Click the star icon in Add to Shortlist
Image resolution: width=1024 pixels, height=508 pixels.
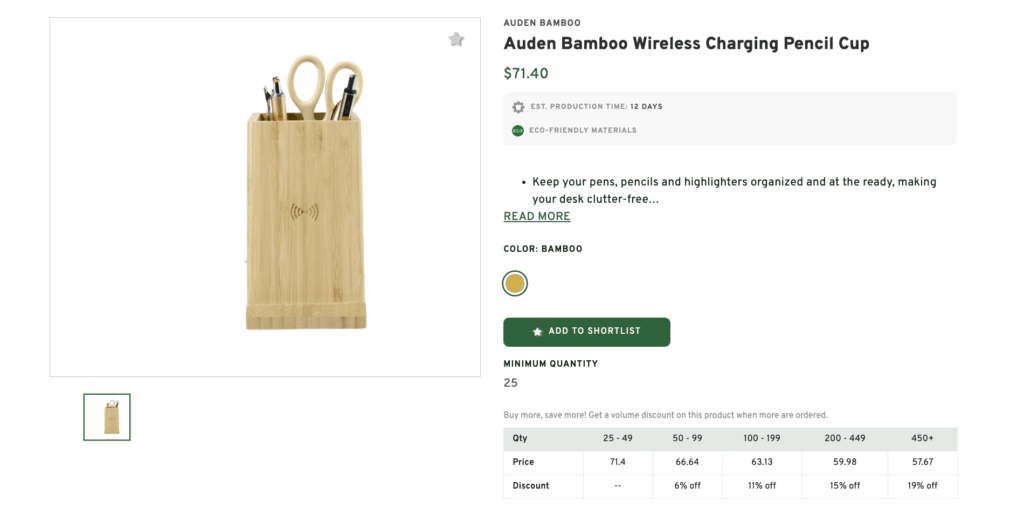click(538, 331)
